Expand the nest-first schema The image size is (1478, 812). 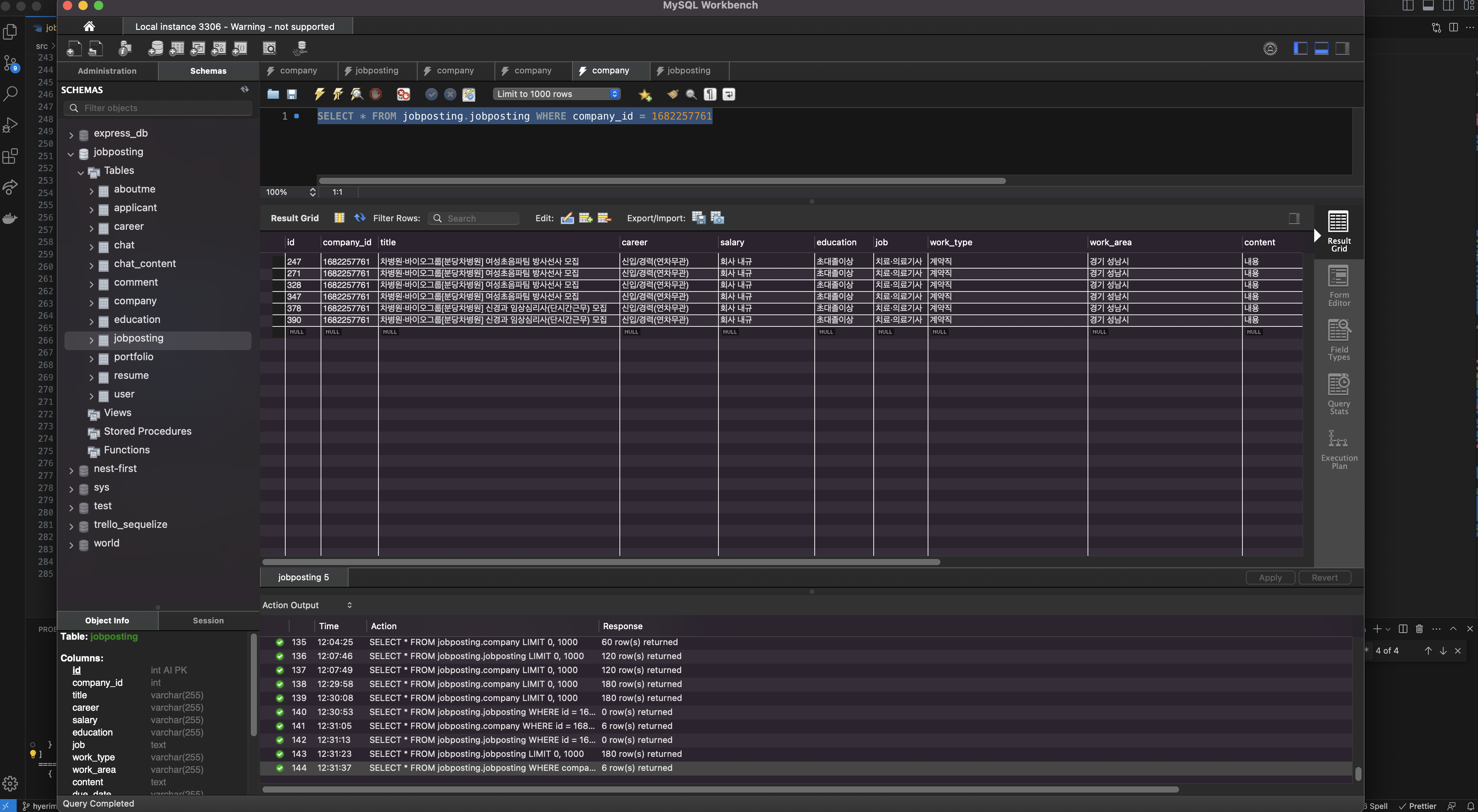(x=71, y=471)
